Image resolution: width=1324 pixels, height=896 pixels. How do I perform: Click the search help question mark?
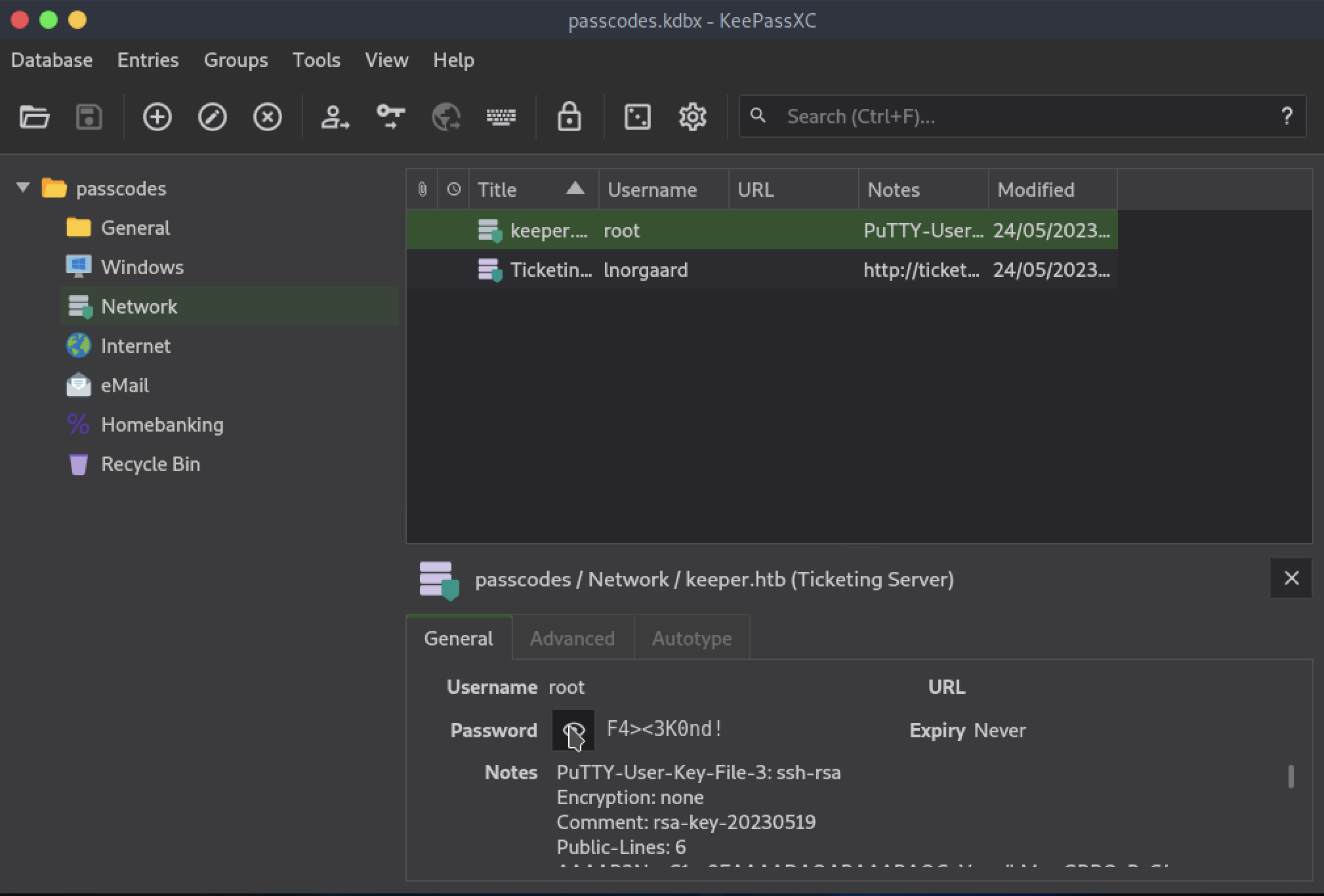click(x=1287, y=117)
